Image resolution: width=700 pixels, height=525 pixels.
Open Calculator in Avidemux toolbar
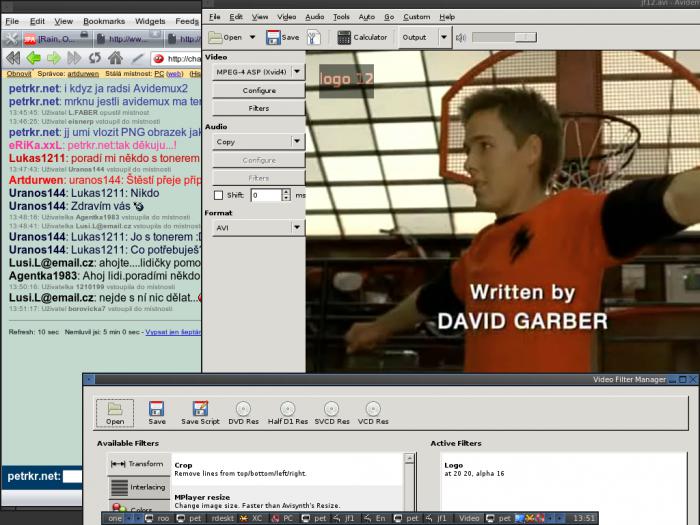click(x=362, y=38)
